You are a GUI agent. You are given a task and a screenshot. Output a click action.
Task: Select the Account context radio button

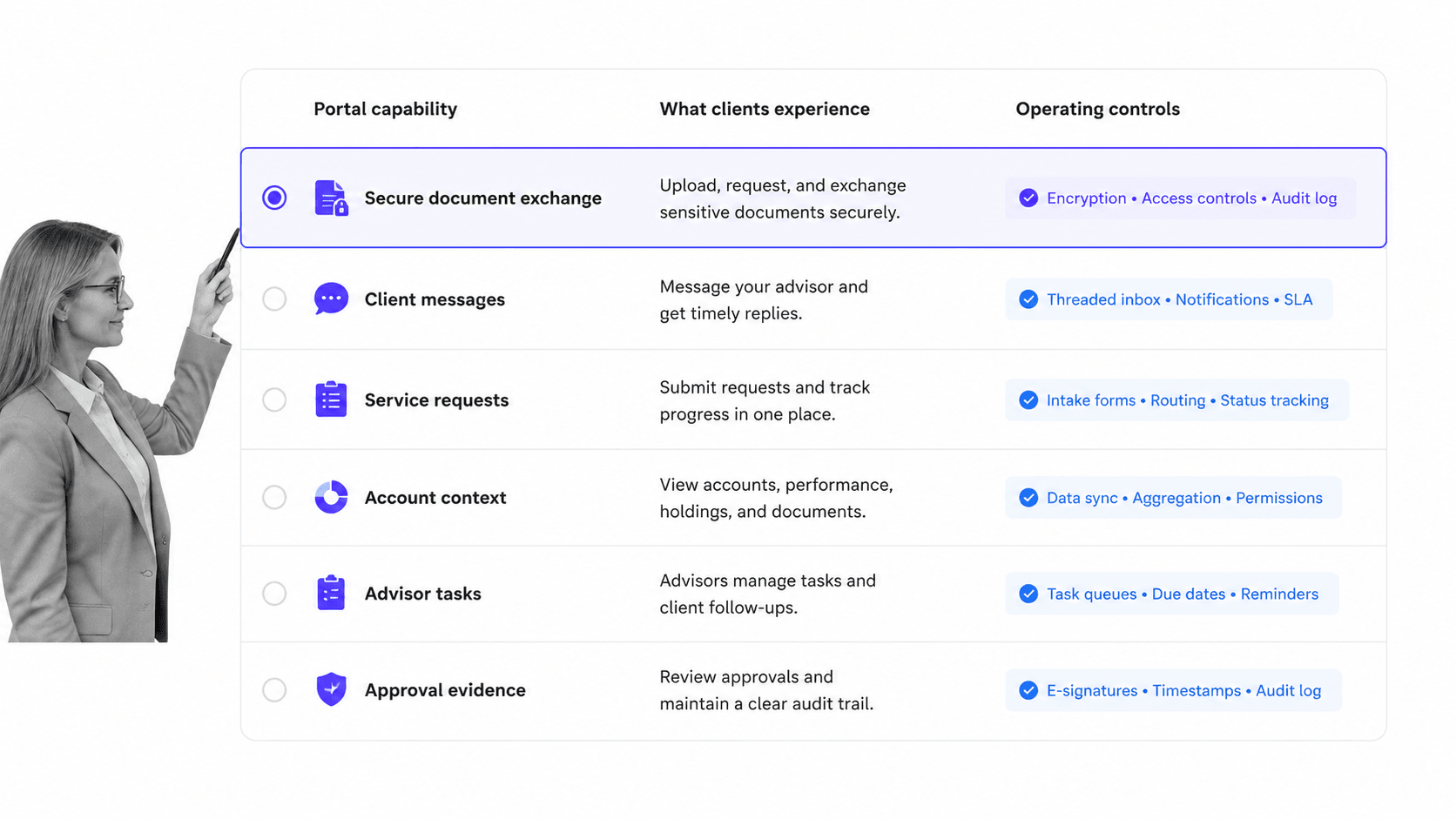point(274,497)
